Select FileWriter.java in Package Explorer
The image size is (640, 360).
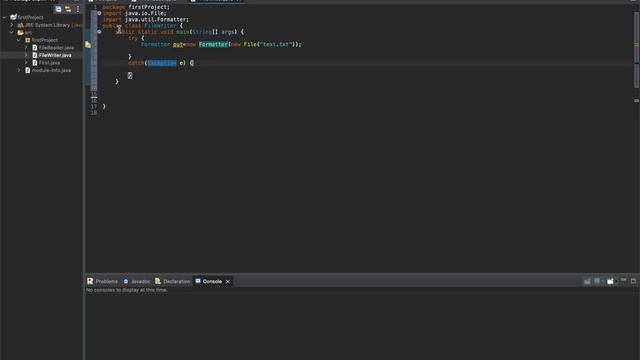[55, 55]
